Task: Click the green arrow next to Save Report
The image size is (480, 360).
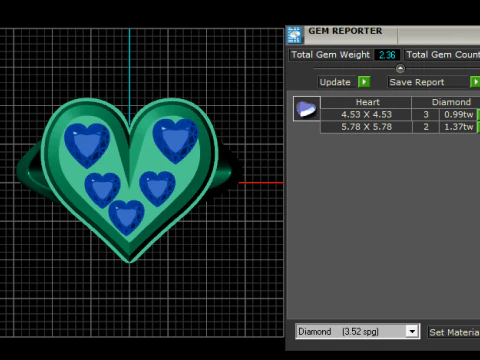Action: [x=475, y=82]
